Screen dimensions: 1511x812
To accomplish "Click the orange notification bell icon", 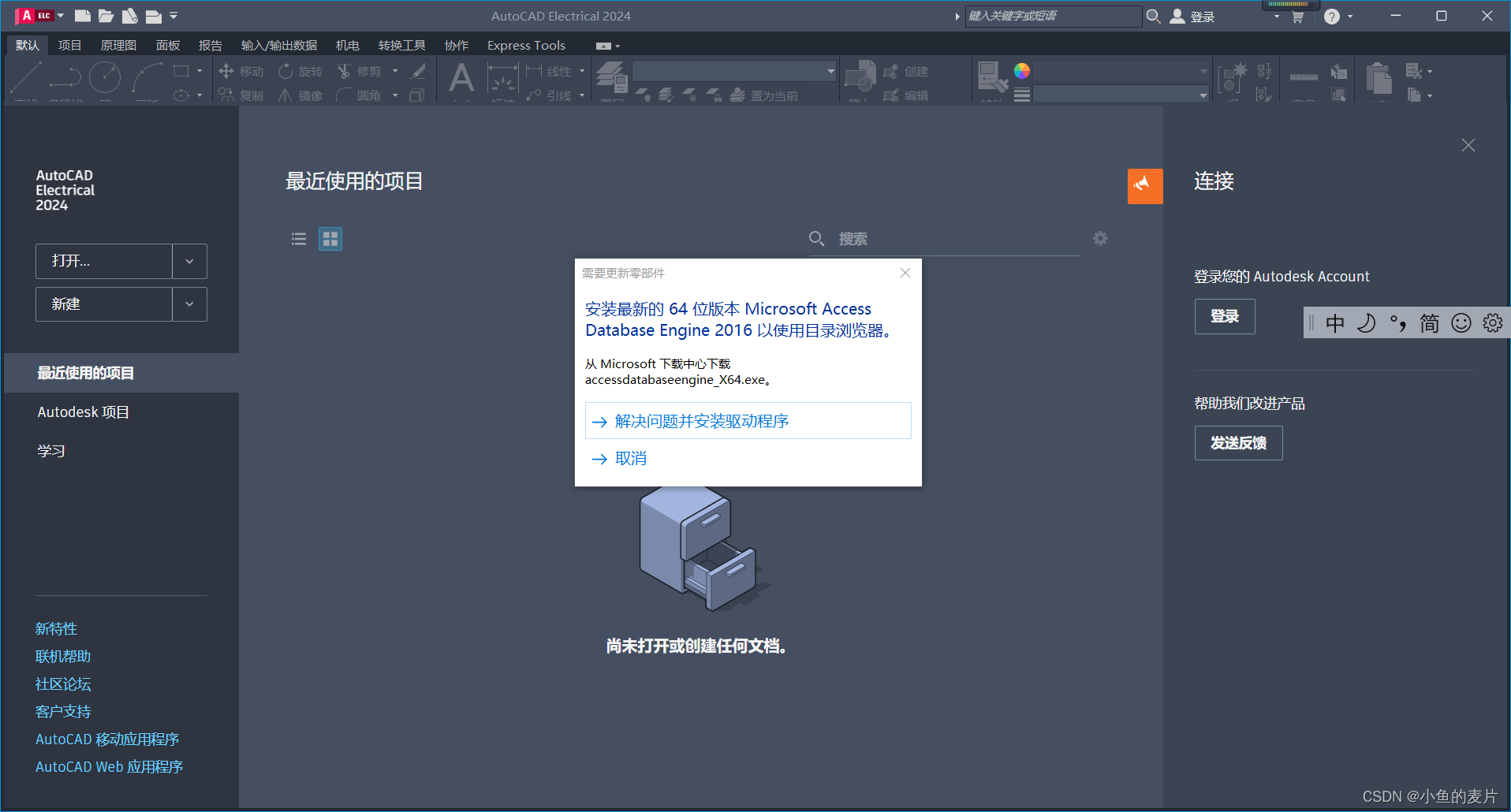I will (1144, 186).
